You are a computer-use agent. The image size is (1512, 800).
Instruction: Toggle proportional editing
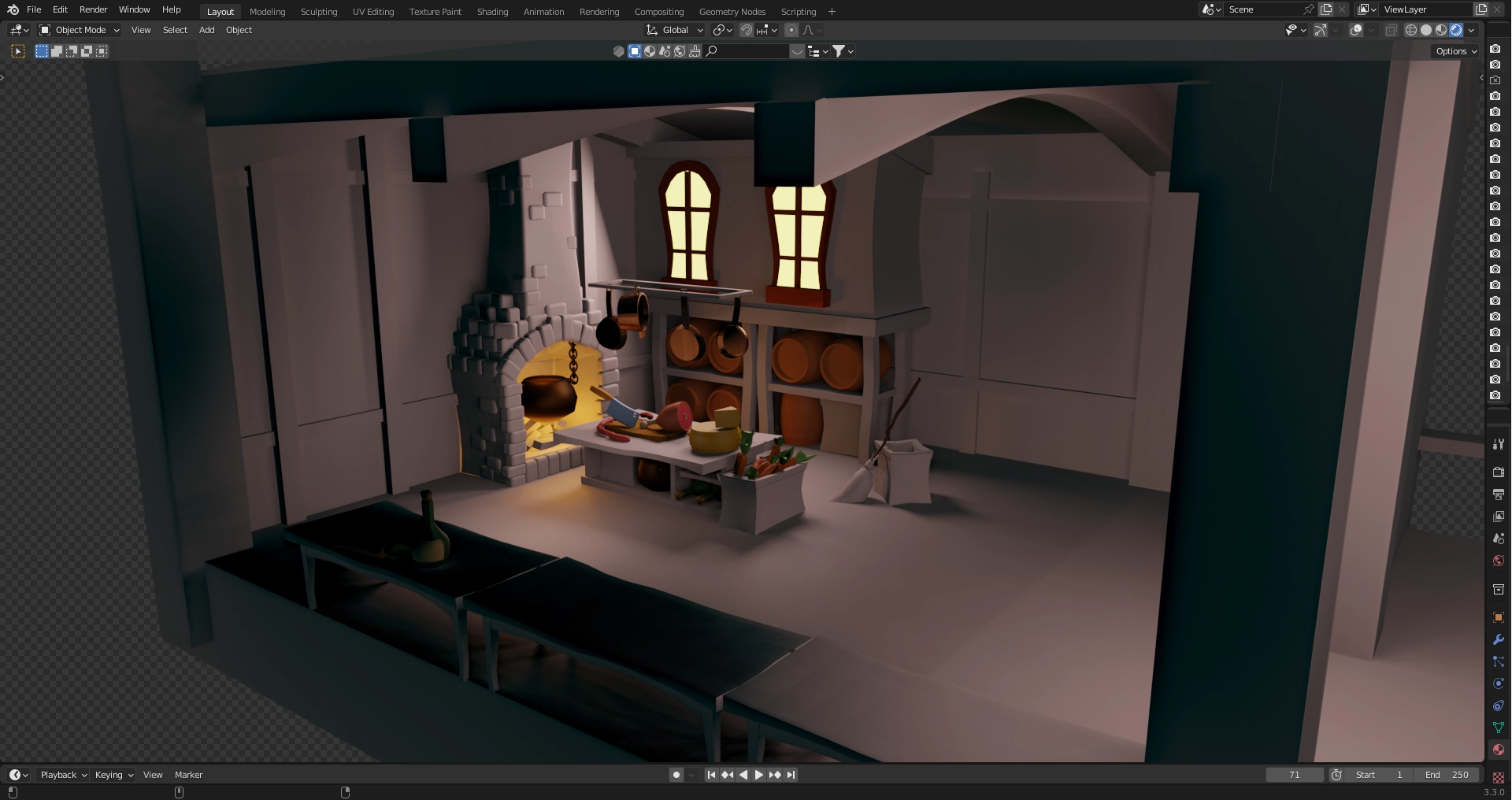791,30
